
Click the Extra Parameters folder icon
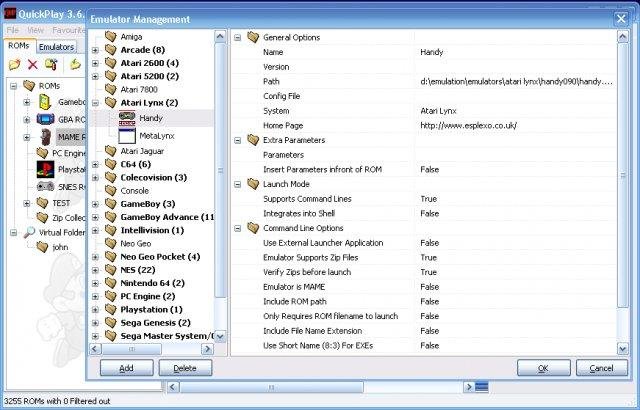click(253, 140)
